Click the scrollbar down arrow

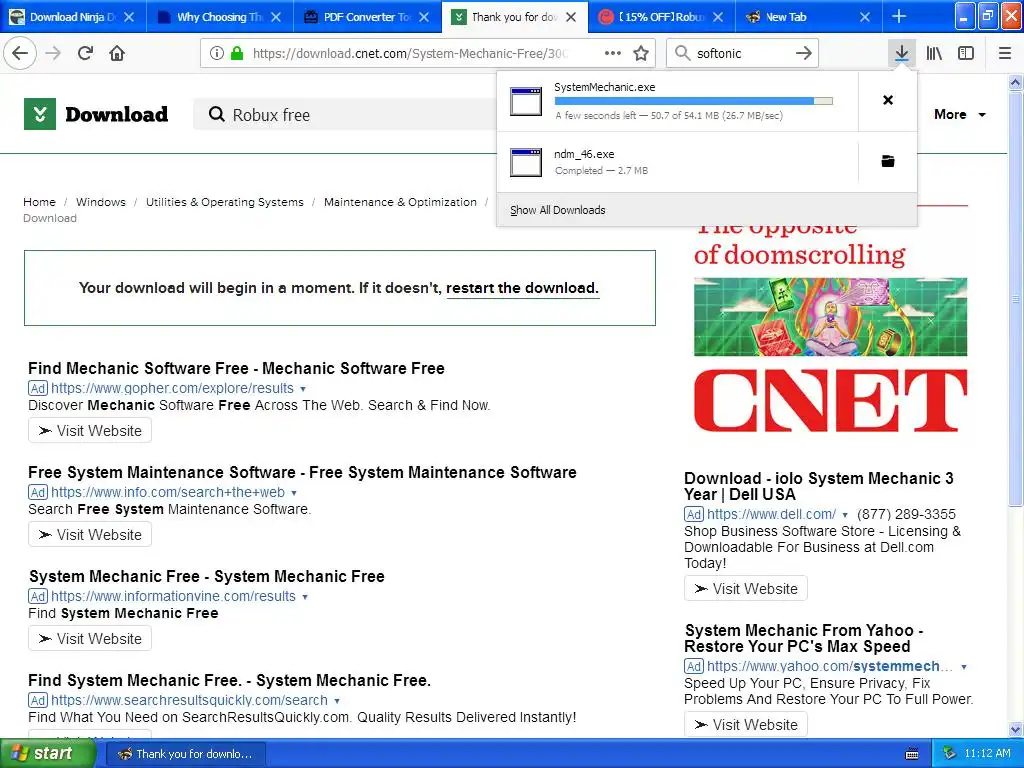coord(1016,729)
